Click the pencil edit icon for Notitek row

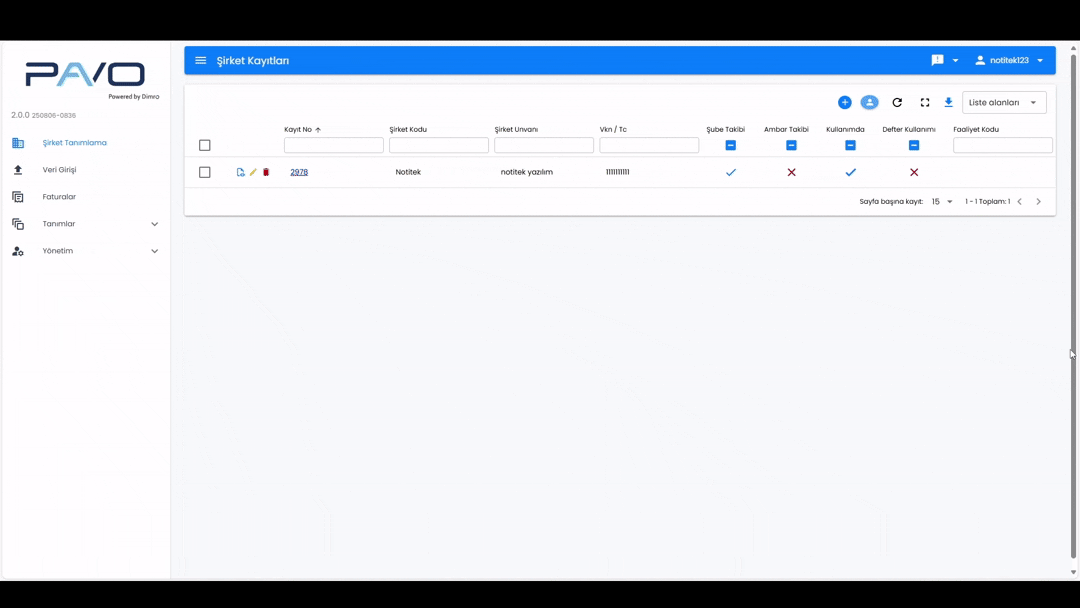point(253,172)
